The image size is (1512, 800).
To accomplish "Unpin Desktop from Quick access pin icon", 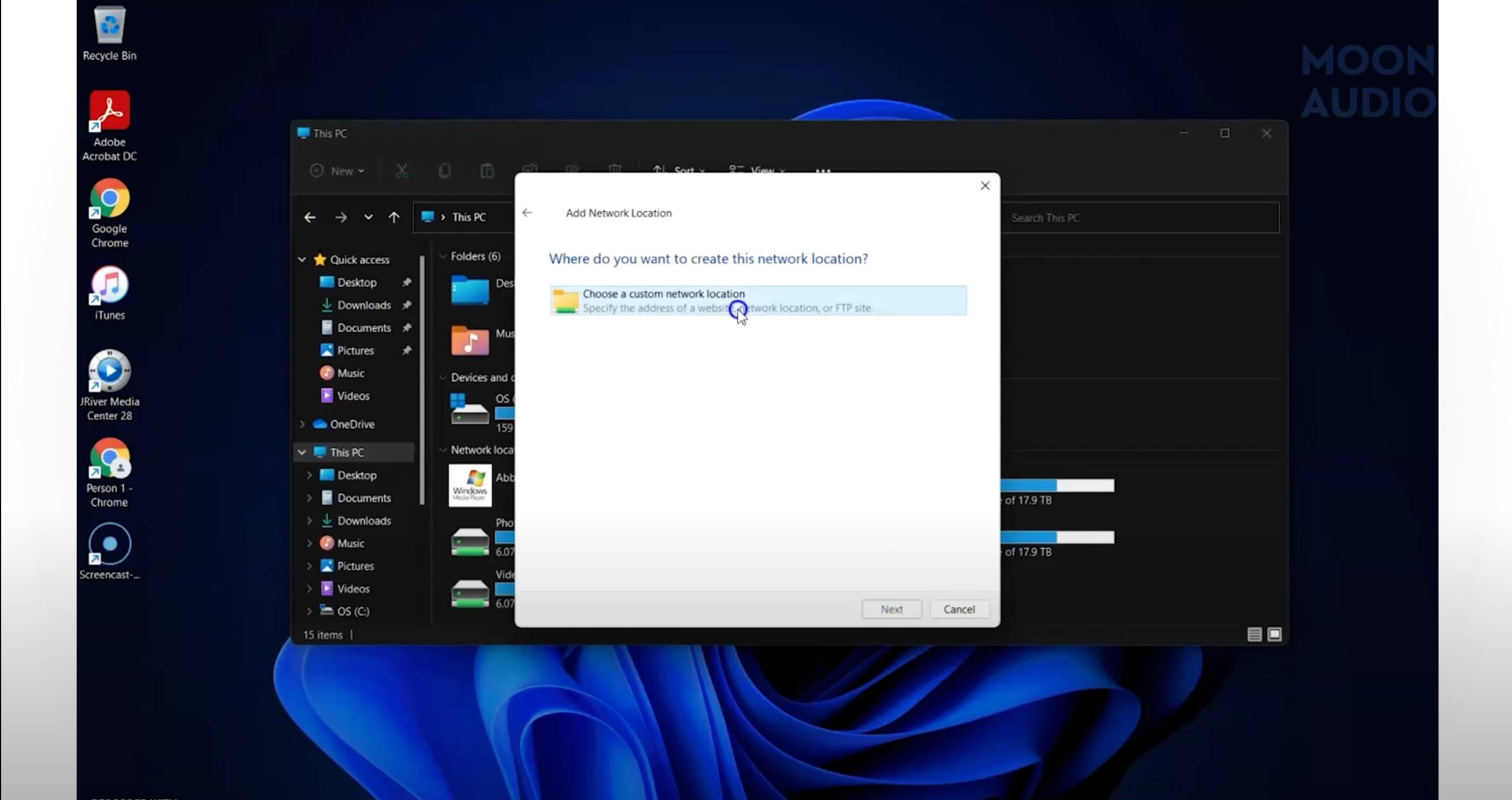I will tap(406, 282).
